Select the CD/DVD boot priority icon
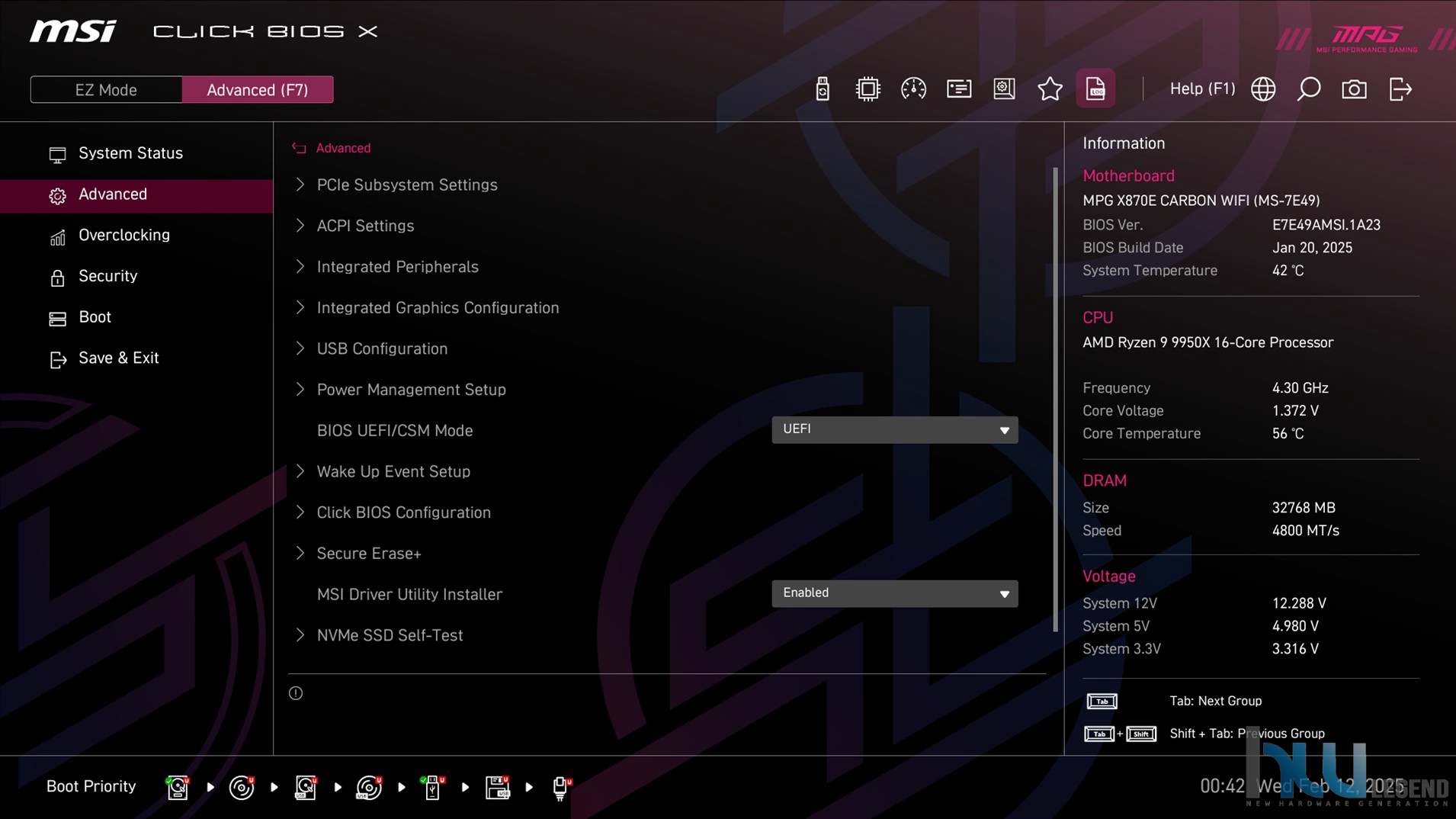 pyautogui.click(x=242, y=787)
